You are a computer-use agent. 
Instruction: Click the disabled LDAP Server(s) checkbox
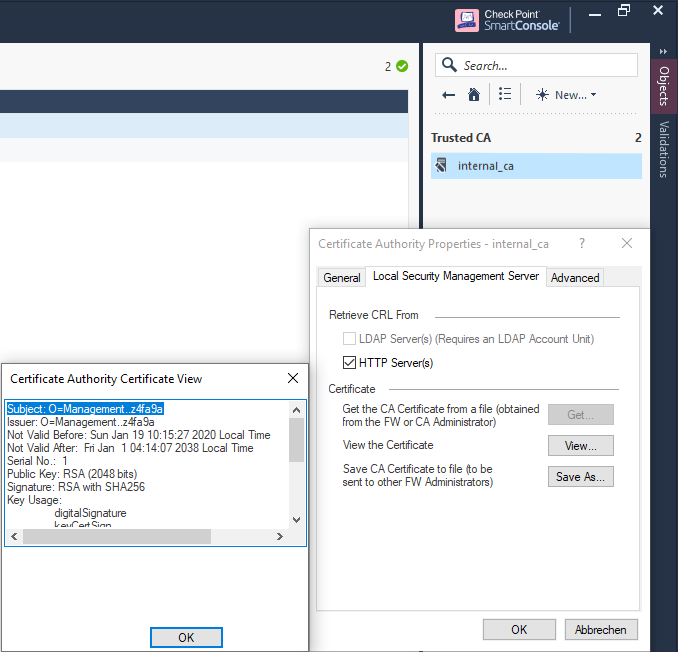click(x=350, y=339)
